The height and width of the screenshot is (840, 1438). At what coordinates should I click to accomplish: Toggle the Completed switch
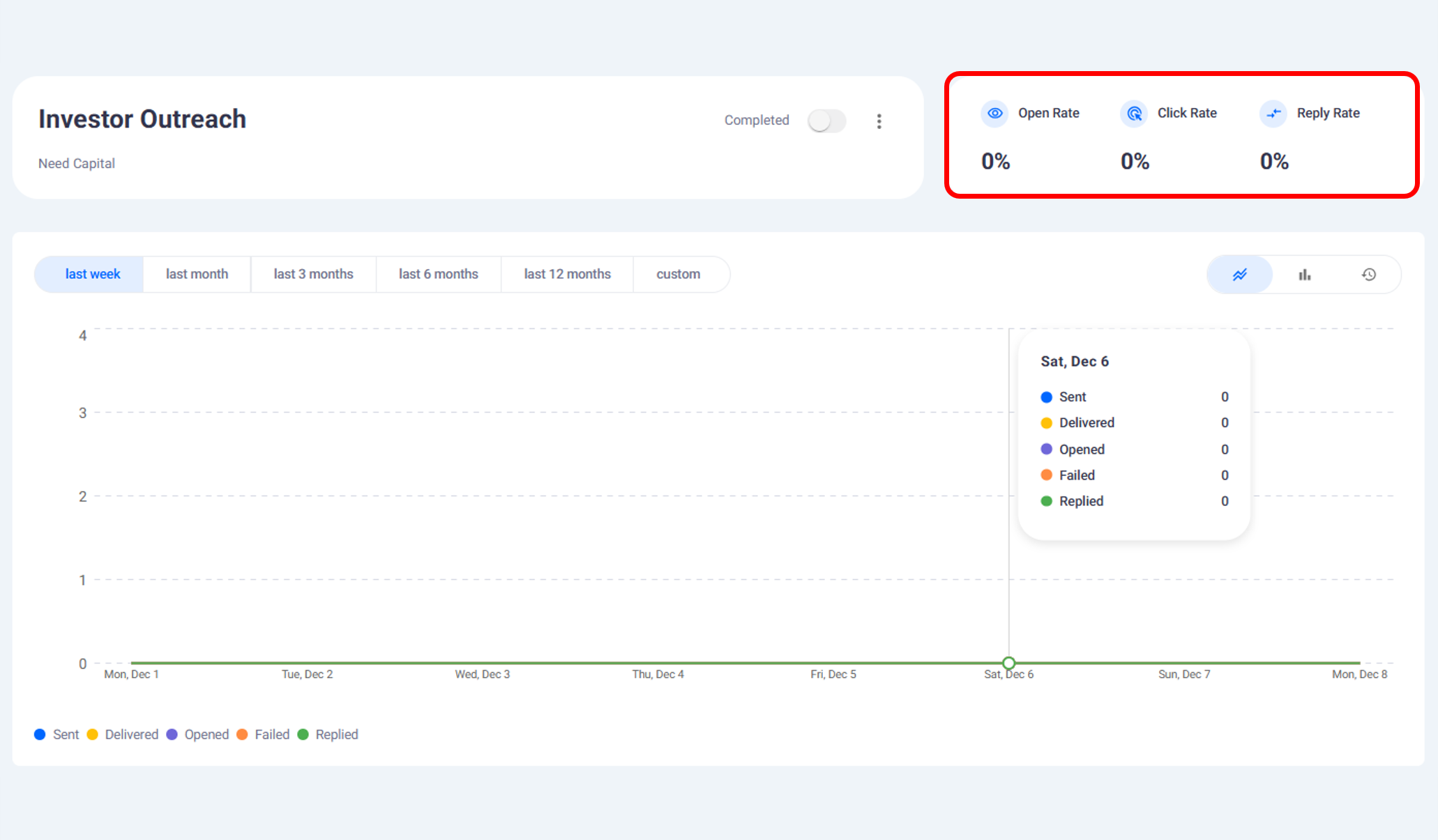[x=826, y=121]
